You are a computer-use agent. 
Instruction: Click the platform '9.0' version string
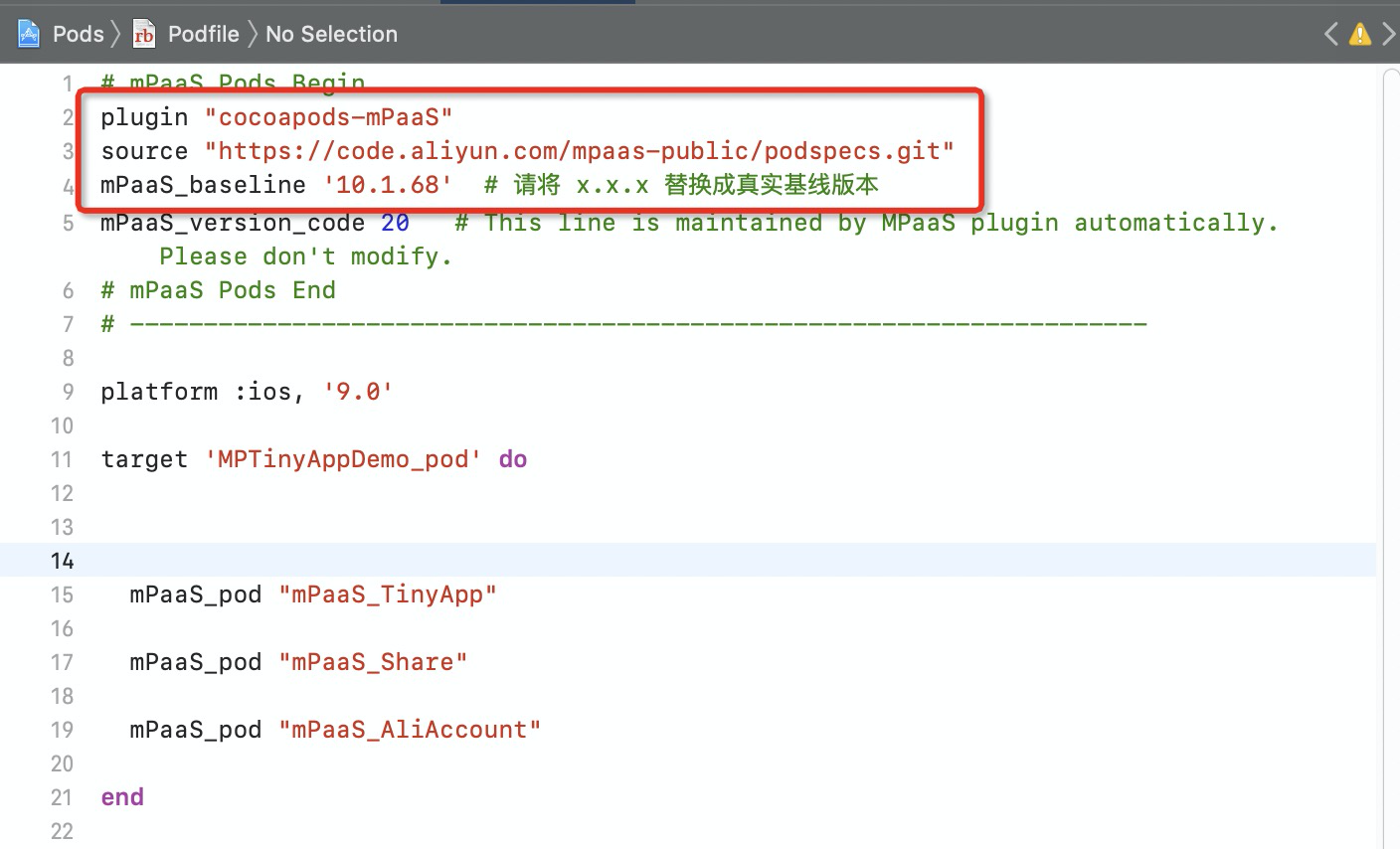tap(358, 392)
